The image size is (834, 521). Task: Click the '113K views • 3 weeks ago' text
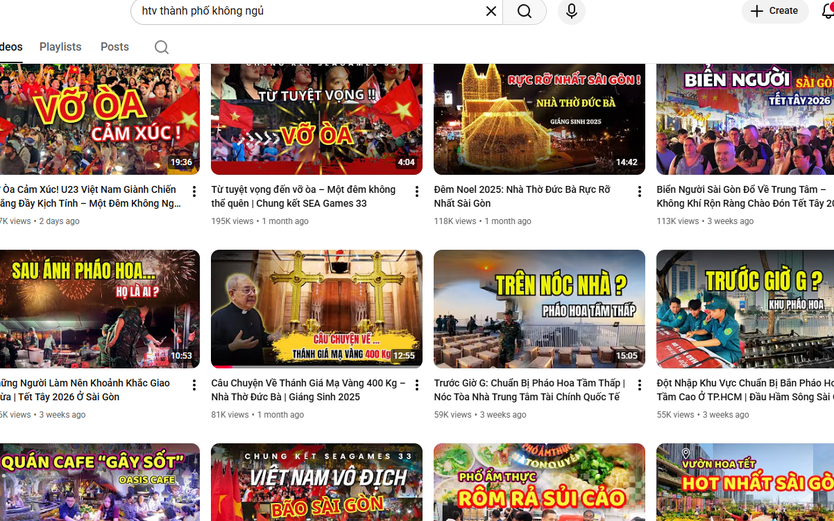pyautogui.click(x=705, y=221)
